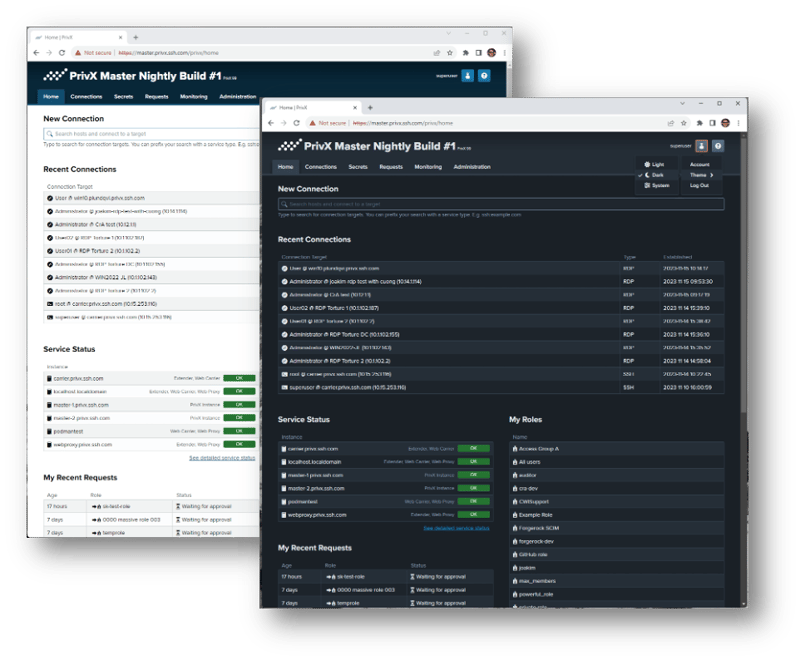The height and width of the screenshot is (660, 800).
Task: Click the help icon in light-theme window
Action: click(x=484, y=75)
